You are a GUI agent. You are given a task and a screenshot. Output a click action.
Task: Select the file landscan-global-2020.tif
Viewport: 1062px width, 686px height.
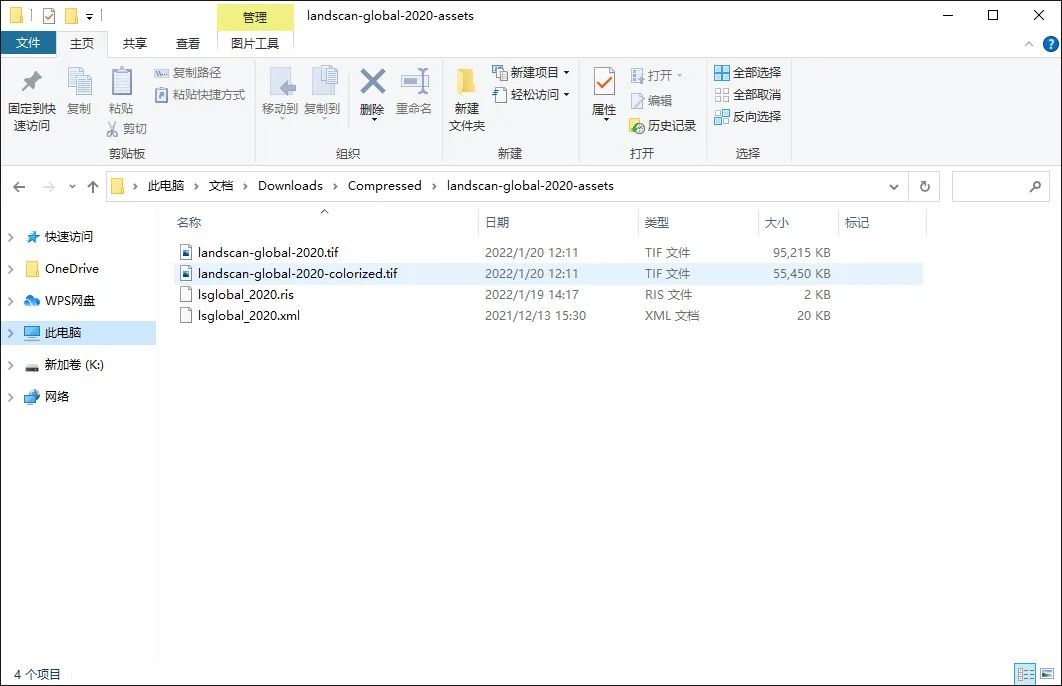click(268, 253)
